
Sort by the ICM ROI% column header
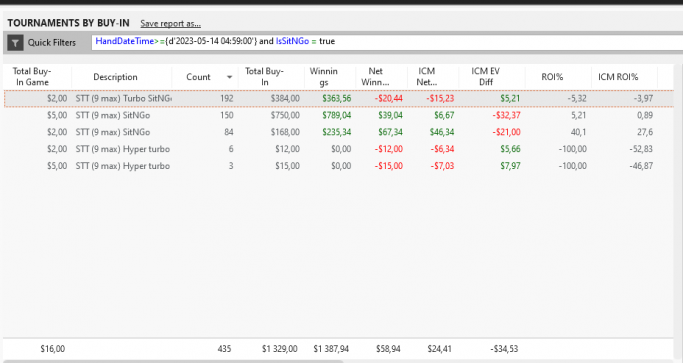[618, 77]
